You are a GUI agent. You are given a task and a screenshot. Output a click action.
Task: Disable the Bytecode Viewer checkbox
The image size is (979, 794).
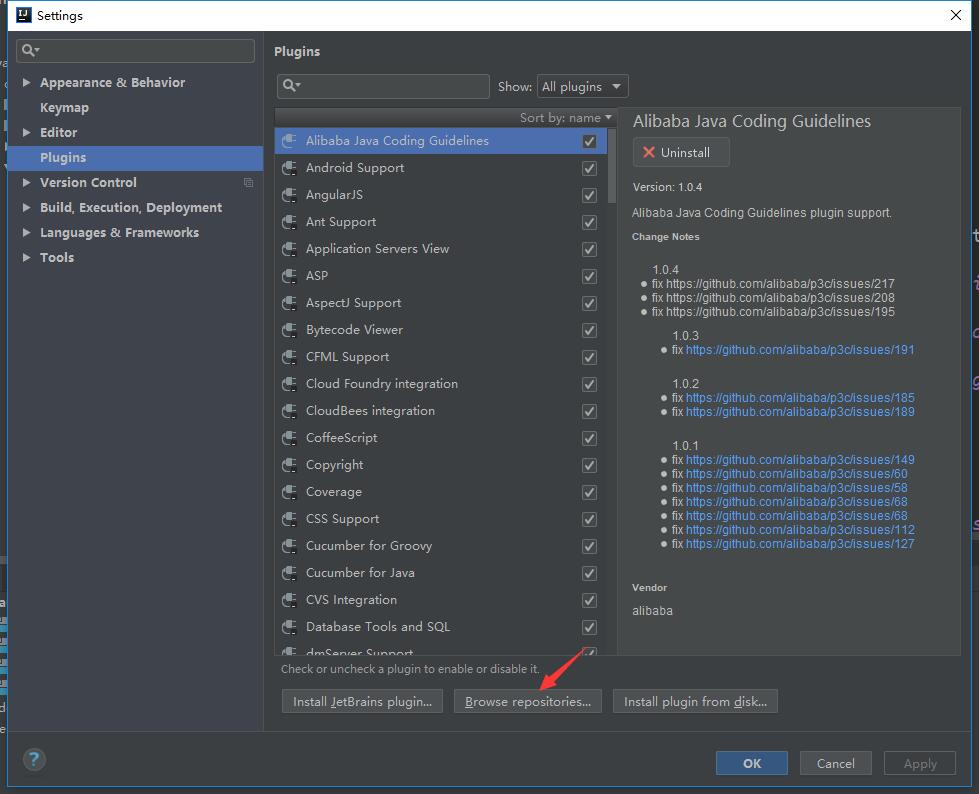coord(589,330)
